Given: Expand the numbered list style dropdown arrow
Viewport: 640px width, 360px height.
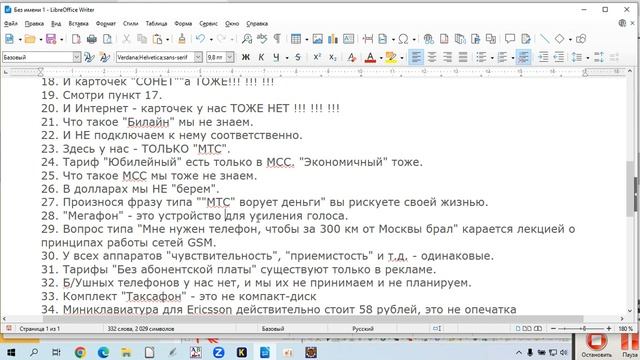Looking at the screenshot, I should (513, 58).
